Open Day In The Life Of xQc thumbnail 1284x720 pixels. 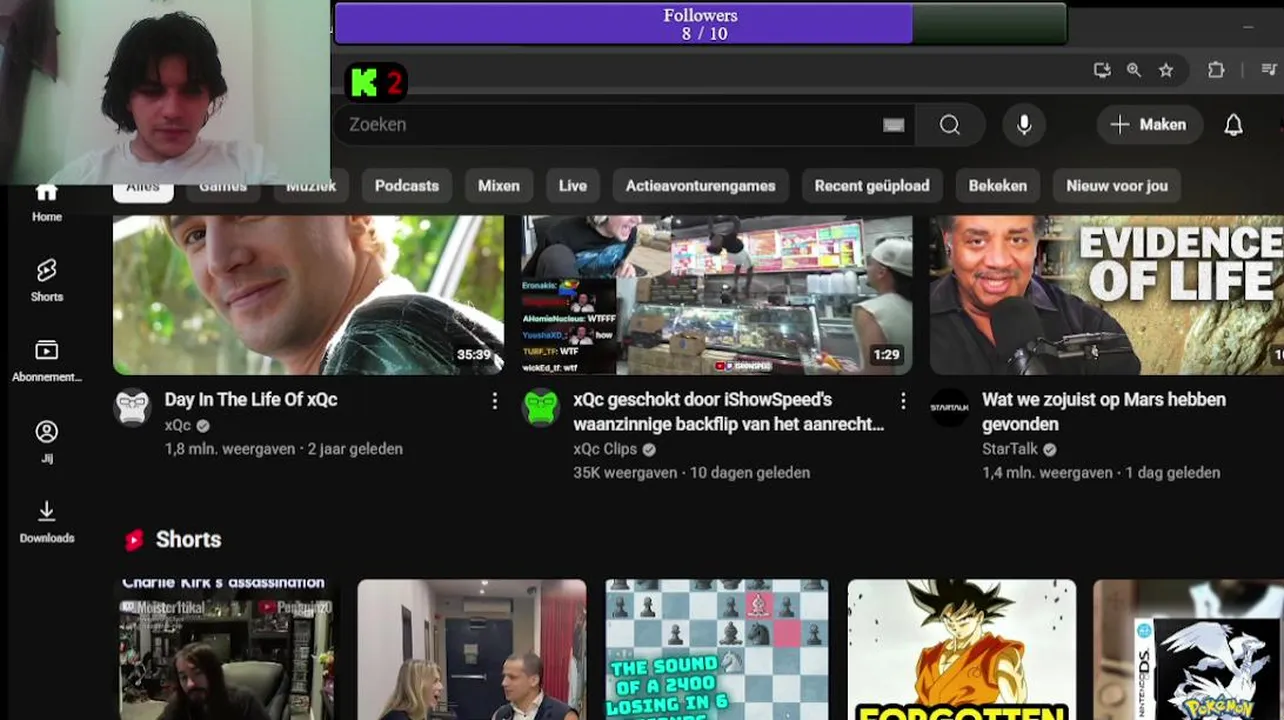click(308, 295)
